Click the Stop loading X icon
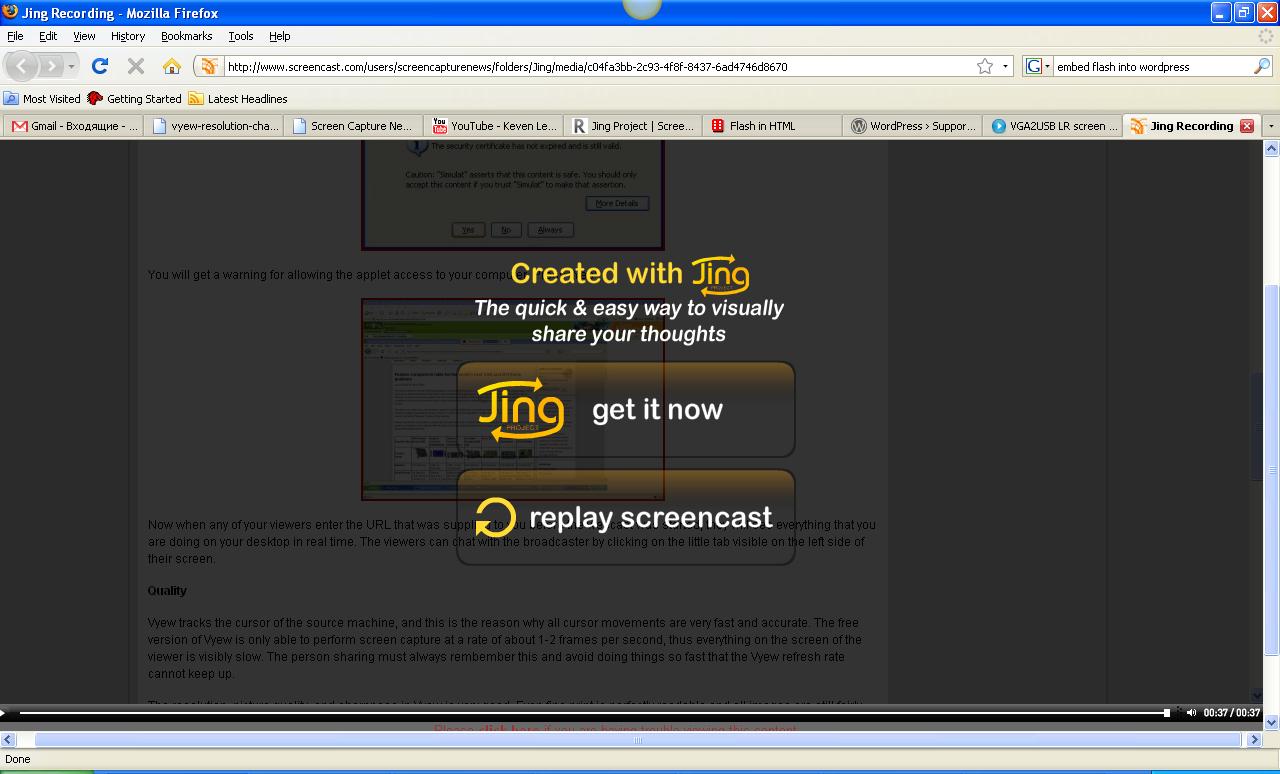This screenshot has height=774, width=1280. point(136,66)
